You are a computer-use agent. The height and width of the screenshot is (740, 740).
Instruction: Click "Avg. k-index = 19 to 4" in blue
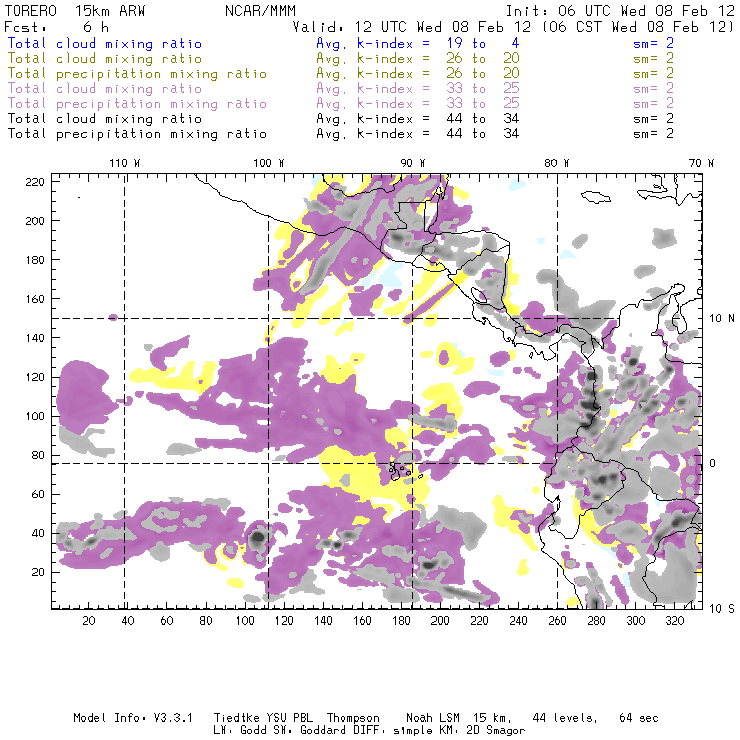(x=418, y=43)
